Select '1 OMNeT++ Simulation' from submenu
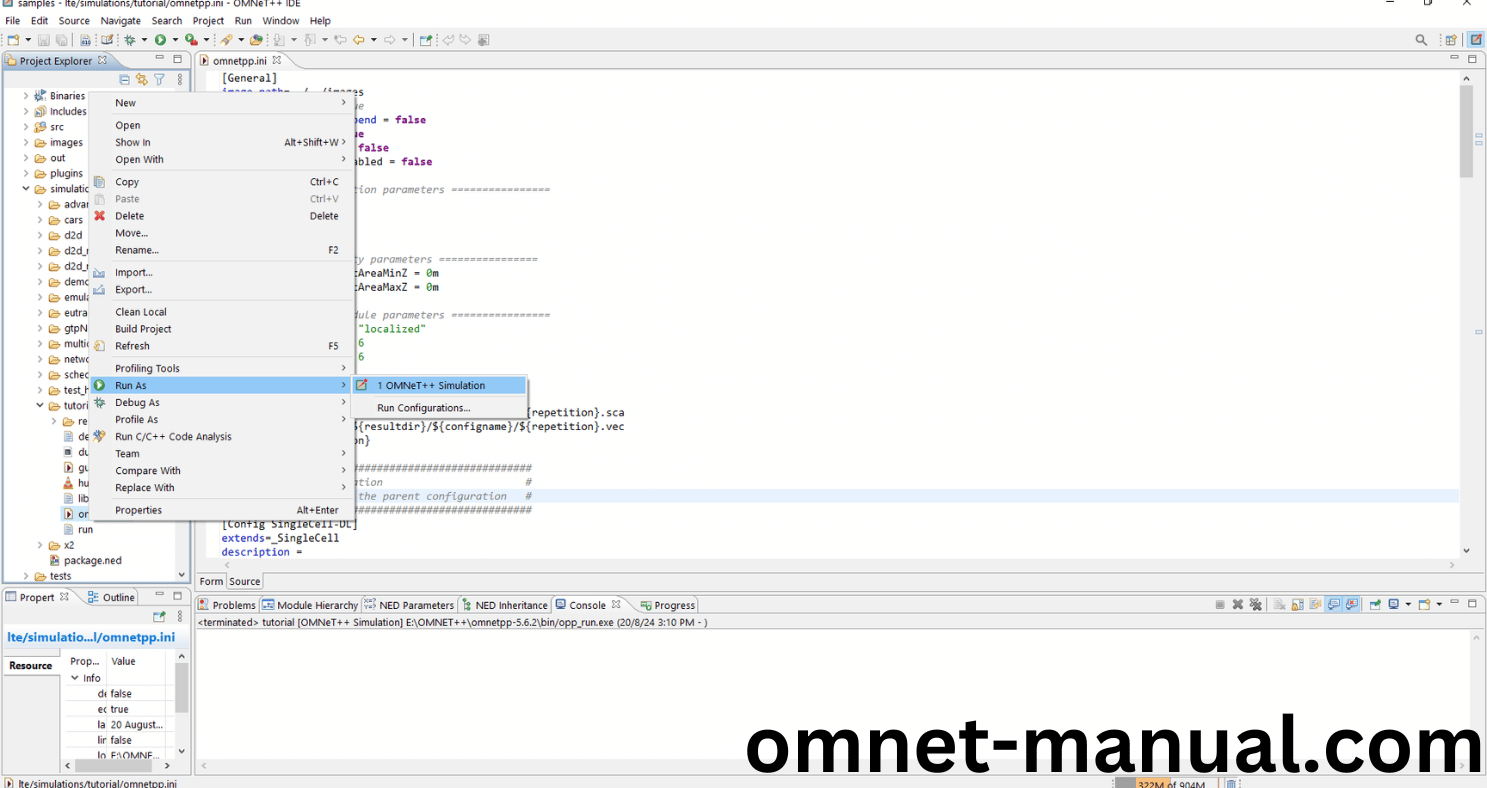Screen dimensions: 1487x788 pos(431,386)
